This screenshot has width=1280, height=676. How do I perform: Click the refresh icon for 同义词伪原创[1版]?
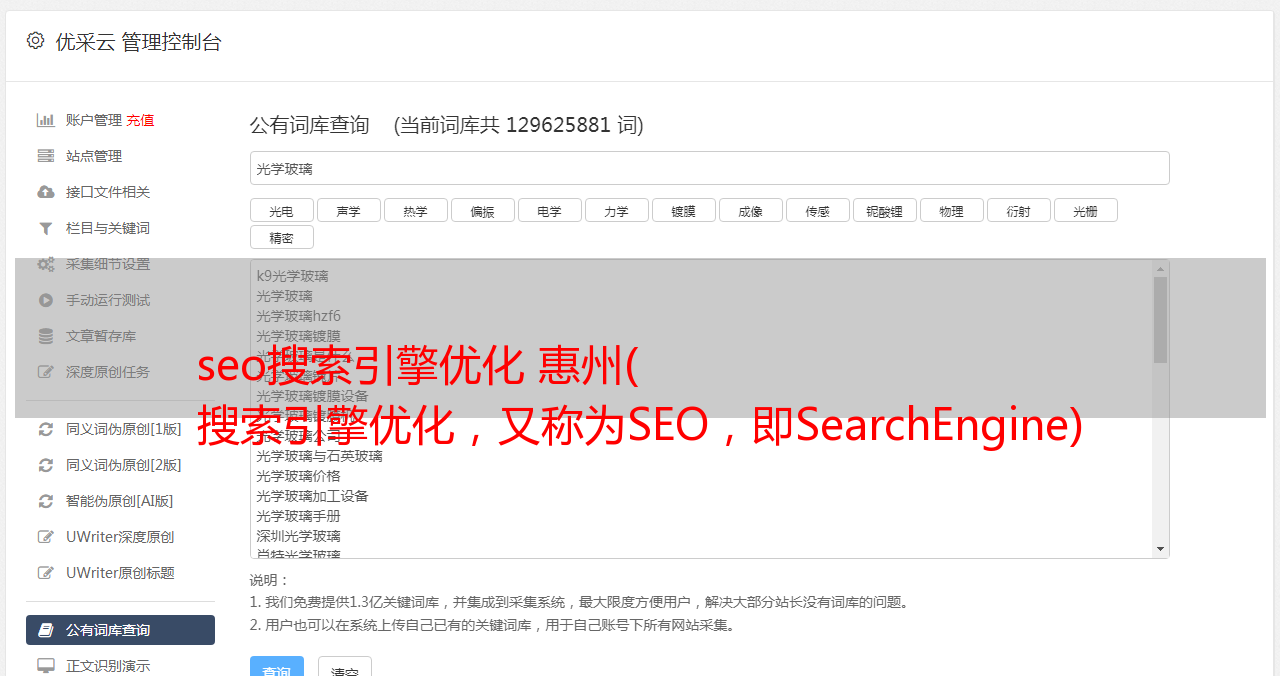point(45,429)
